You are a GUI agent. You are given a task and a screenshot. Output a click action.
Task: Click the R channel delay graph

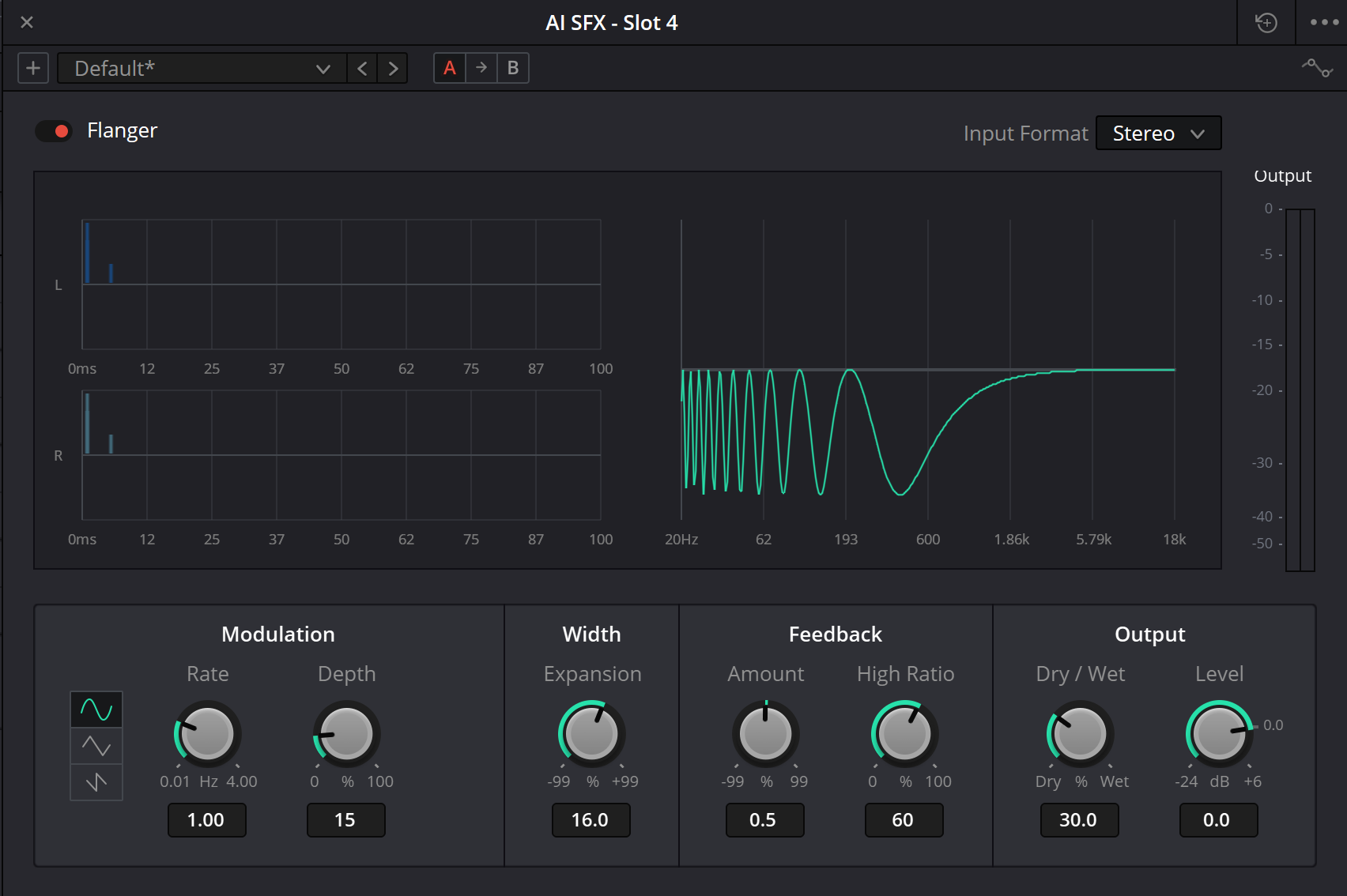coord(341,455)
